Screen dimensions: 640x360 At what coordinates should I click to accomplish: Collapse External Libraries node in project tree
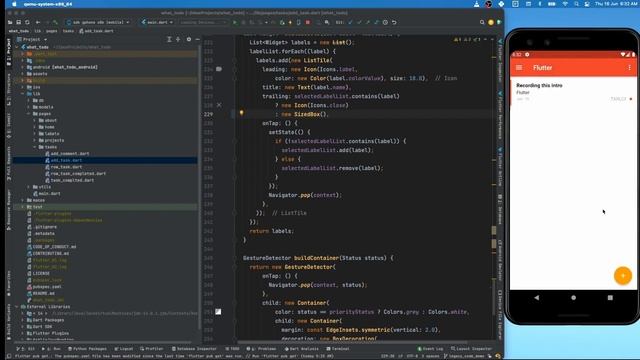(x=17, y=307)
